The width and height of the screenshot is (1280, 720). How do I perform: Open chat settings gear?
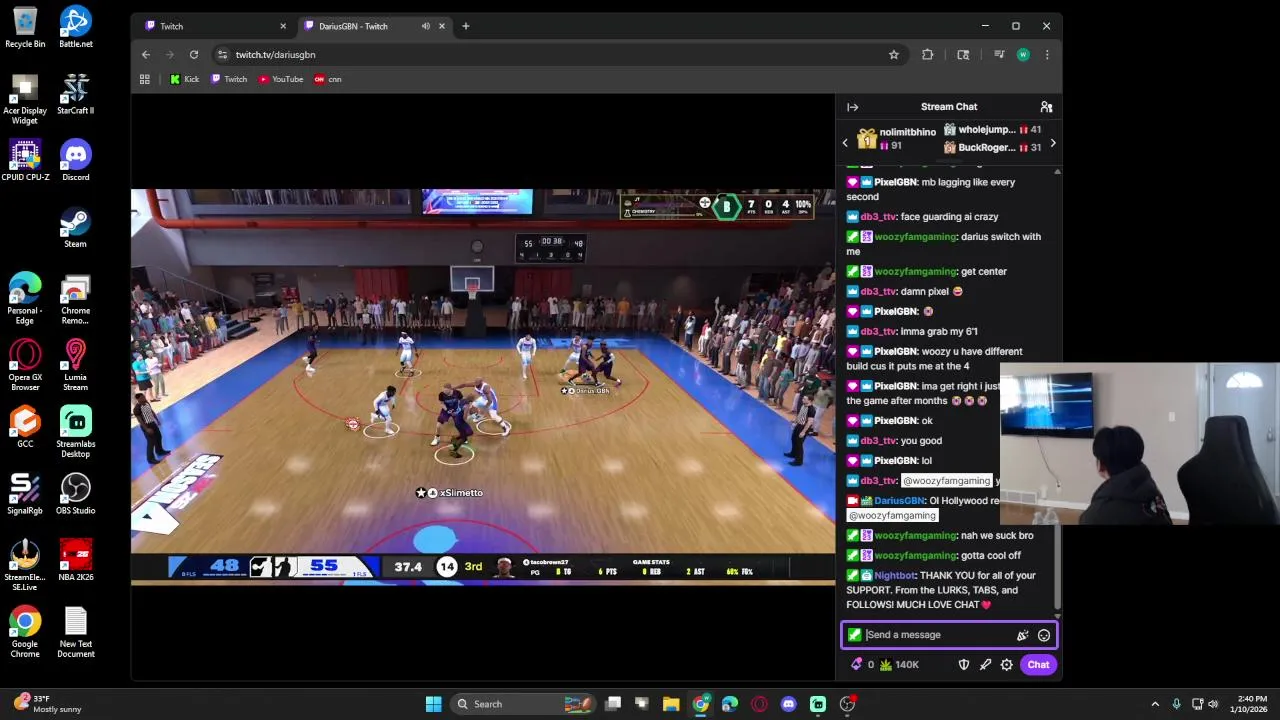point(1007,664)
